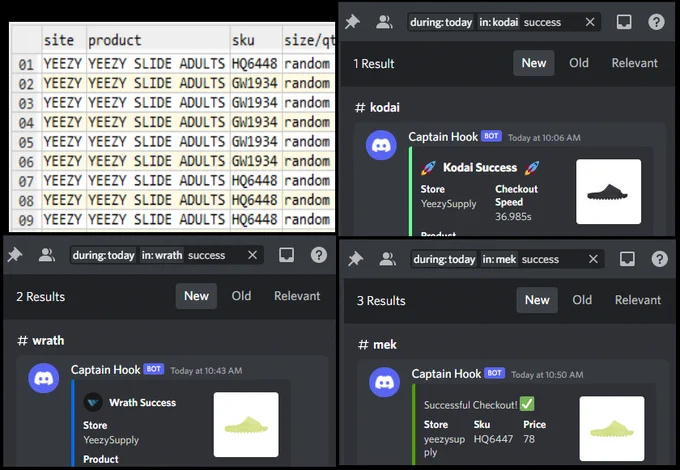Open the # kodai channel heading
This screenshot has width=680, height=470.
point(377,107)
